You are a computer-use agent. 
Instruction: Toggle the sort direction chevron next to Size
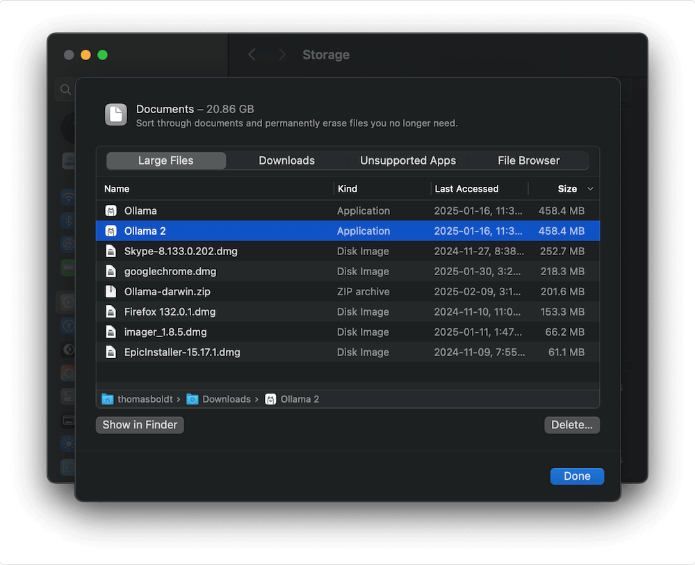click(590, 189)
